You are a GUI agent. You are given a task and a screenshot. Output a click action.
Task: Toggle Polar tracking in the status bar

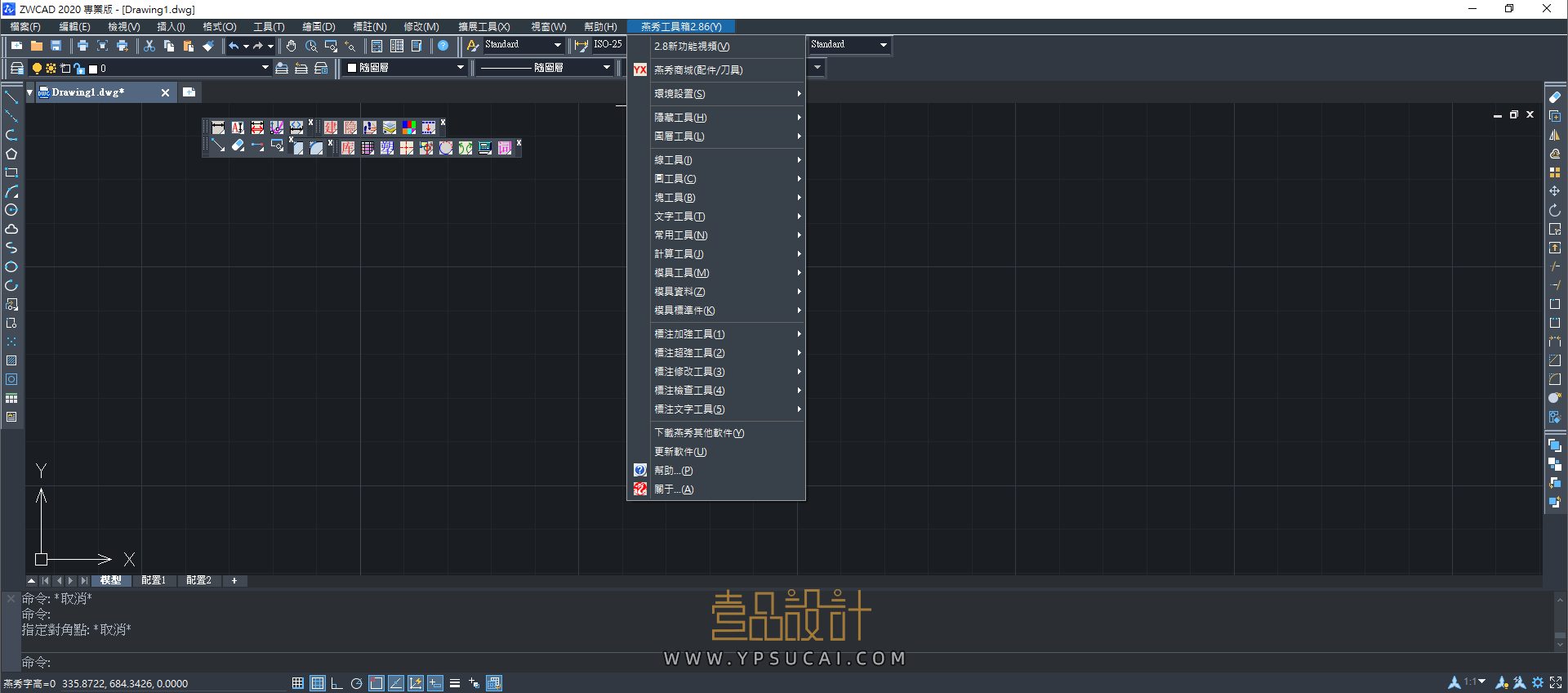[357, 683]
